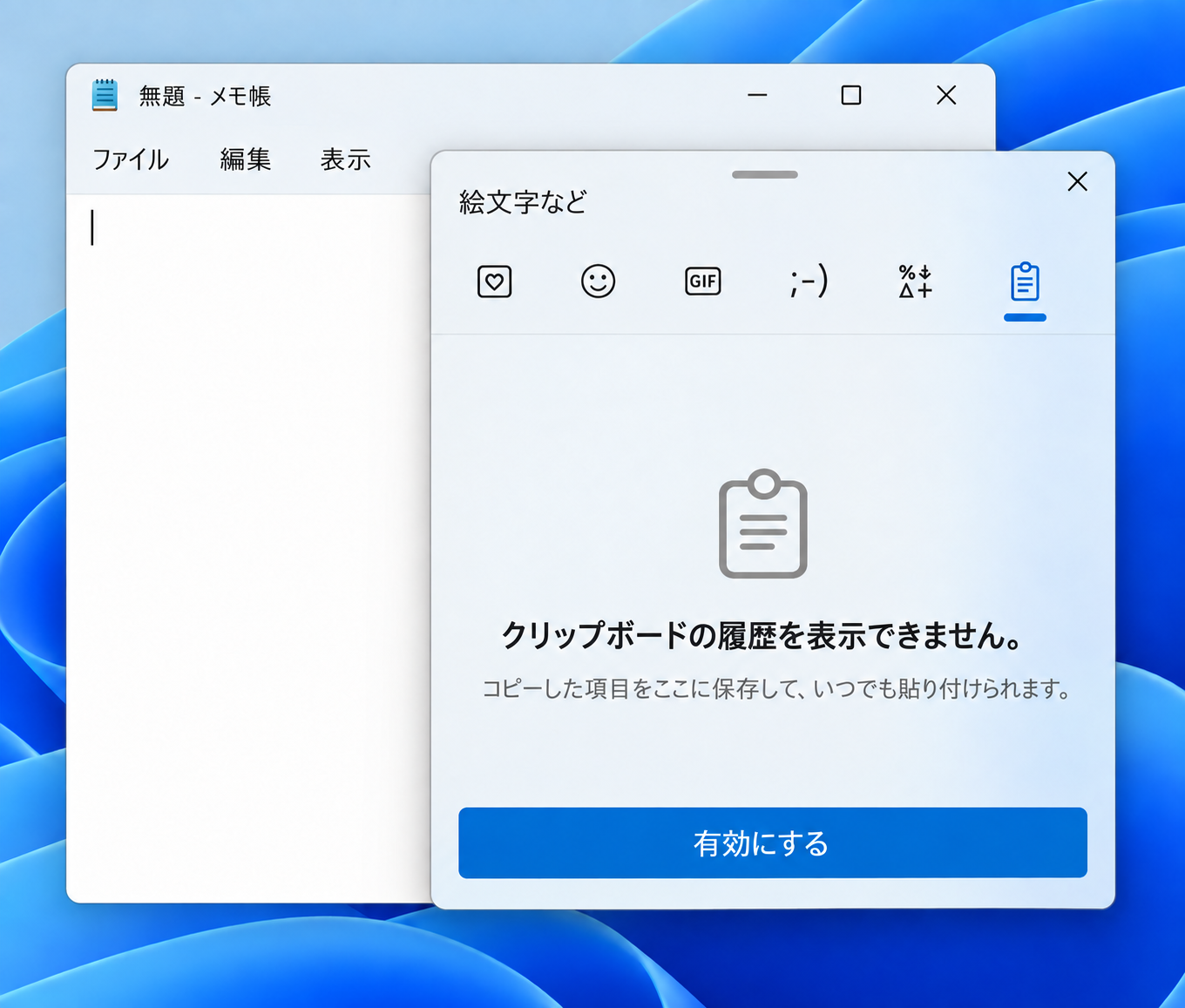This screenshot has width=1185, height=1008.
Task: Click the クリップボードの履歴を表示できません heading
Action: 762,635
